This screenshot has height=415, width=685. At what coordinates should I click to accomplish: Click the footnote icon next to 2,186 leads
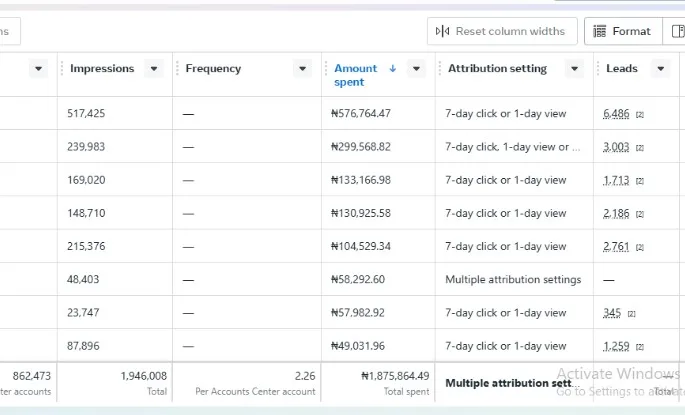click(640, 214)
